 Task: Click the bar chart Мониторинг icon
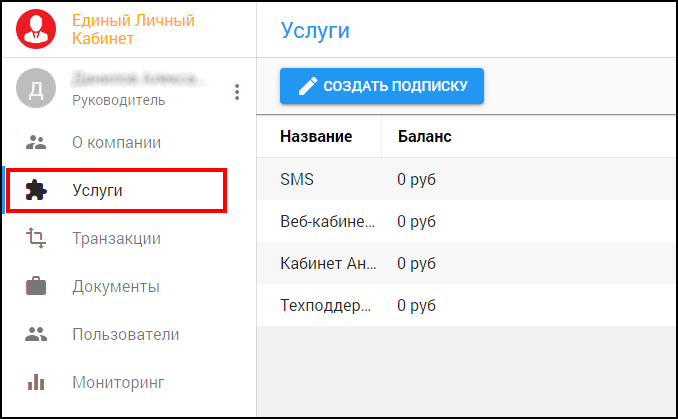point(36,382)
